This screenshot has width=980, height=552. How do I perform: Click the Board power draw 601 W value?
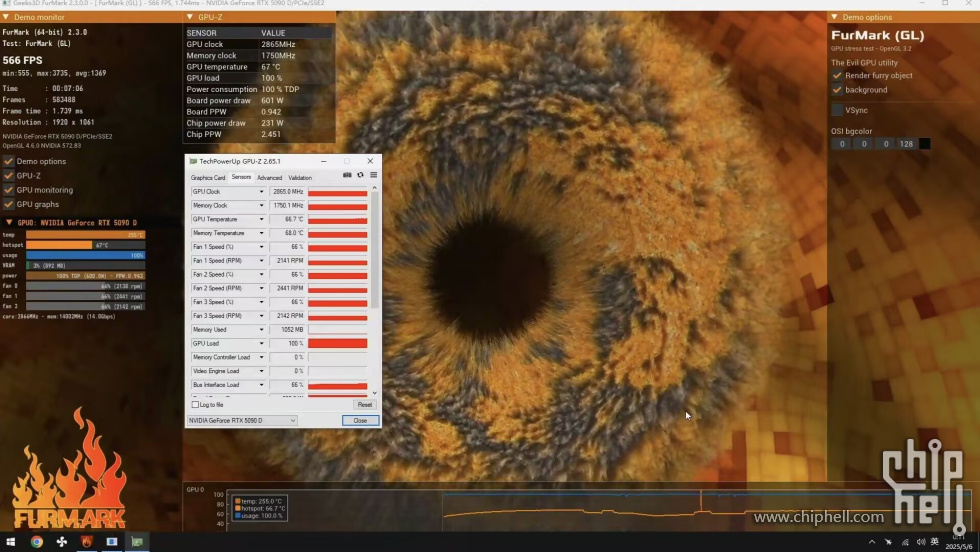[272, 101]
